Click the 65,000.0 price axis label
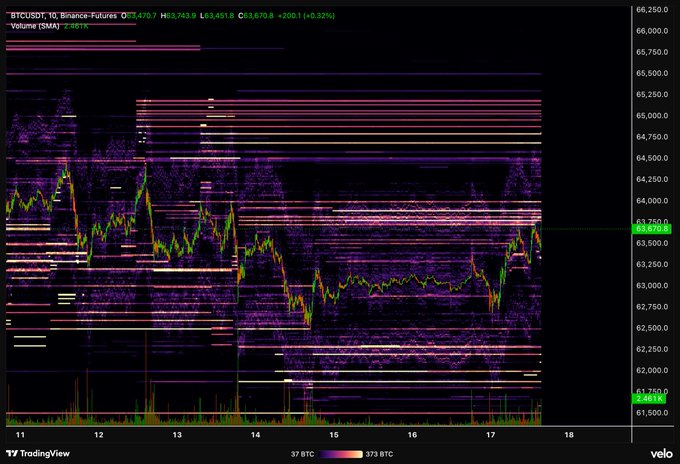Screen dimensions: 680x464 click(652, 116)
